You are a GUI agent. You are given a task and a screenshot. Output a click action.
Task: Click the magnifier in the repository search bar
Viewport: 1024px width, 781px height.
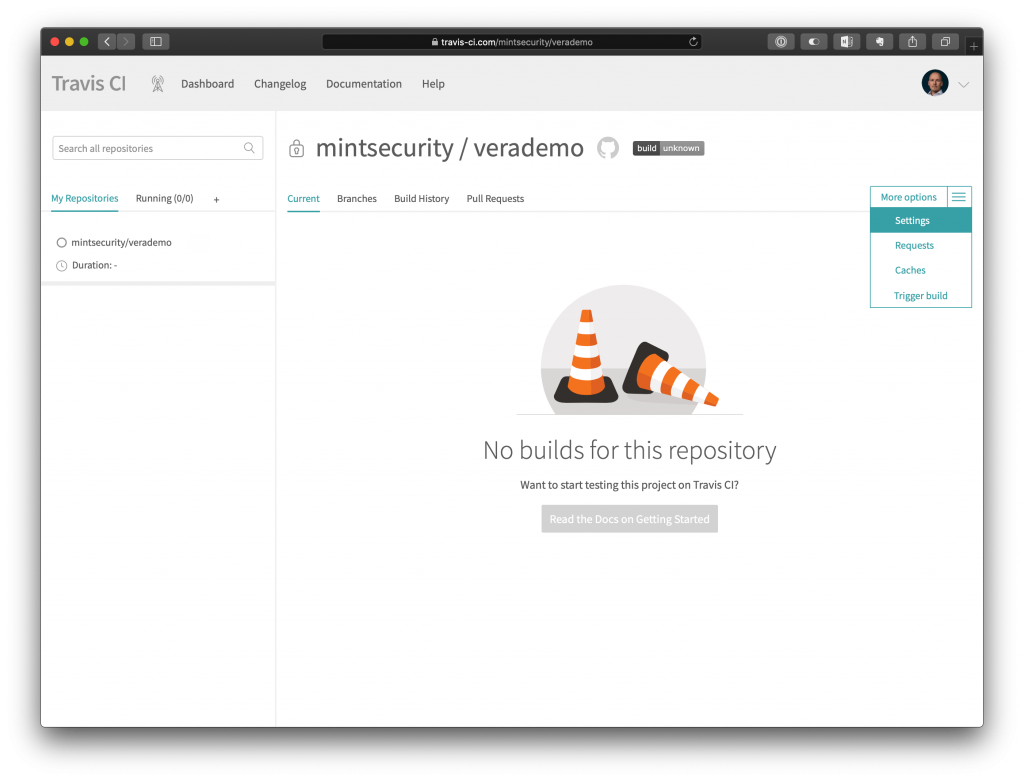point(249,147)
